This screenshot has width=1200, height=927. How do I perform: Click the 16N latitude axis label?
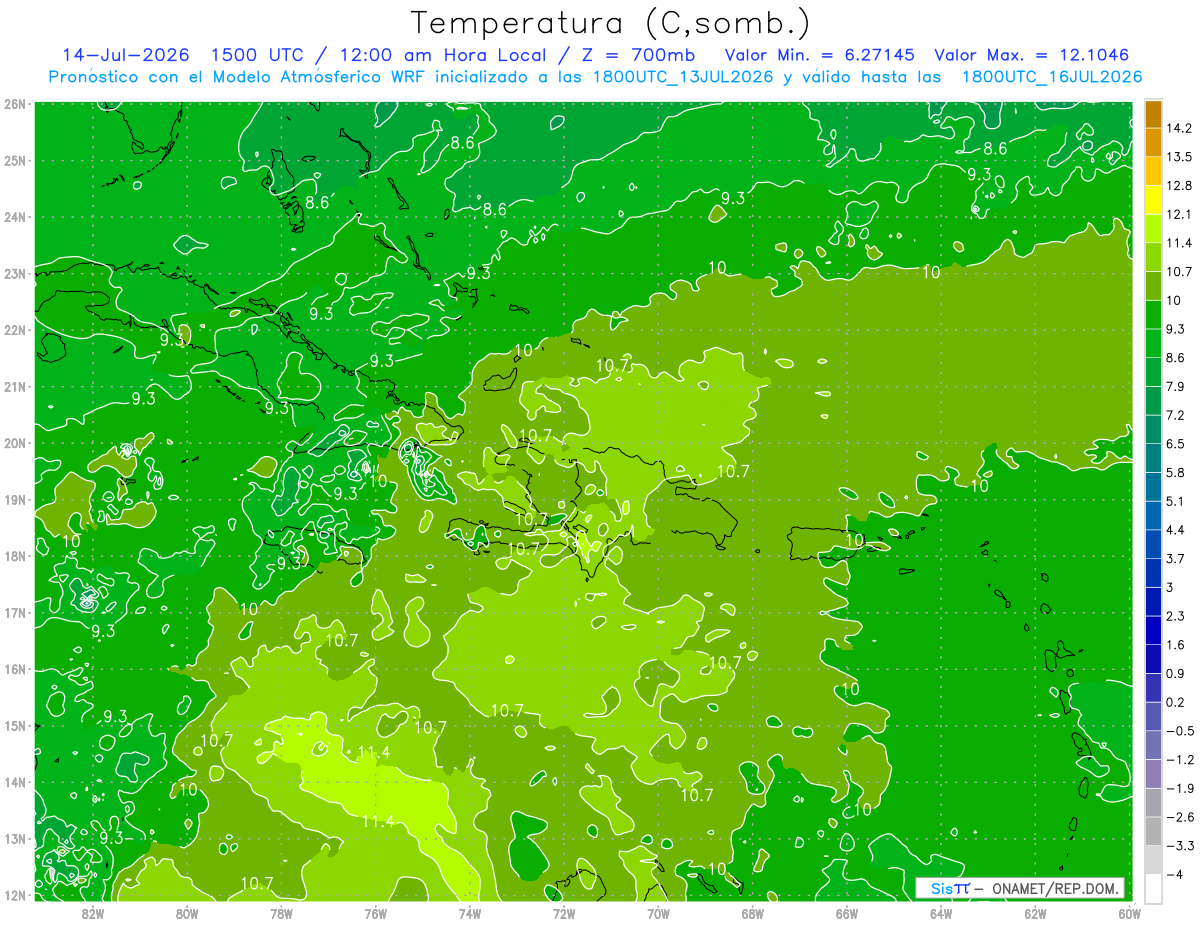pyautogui.click(x=14, y=669)
